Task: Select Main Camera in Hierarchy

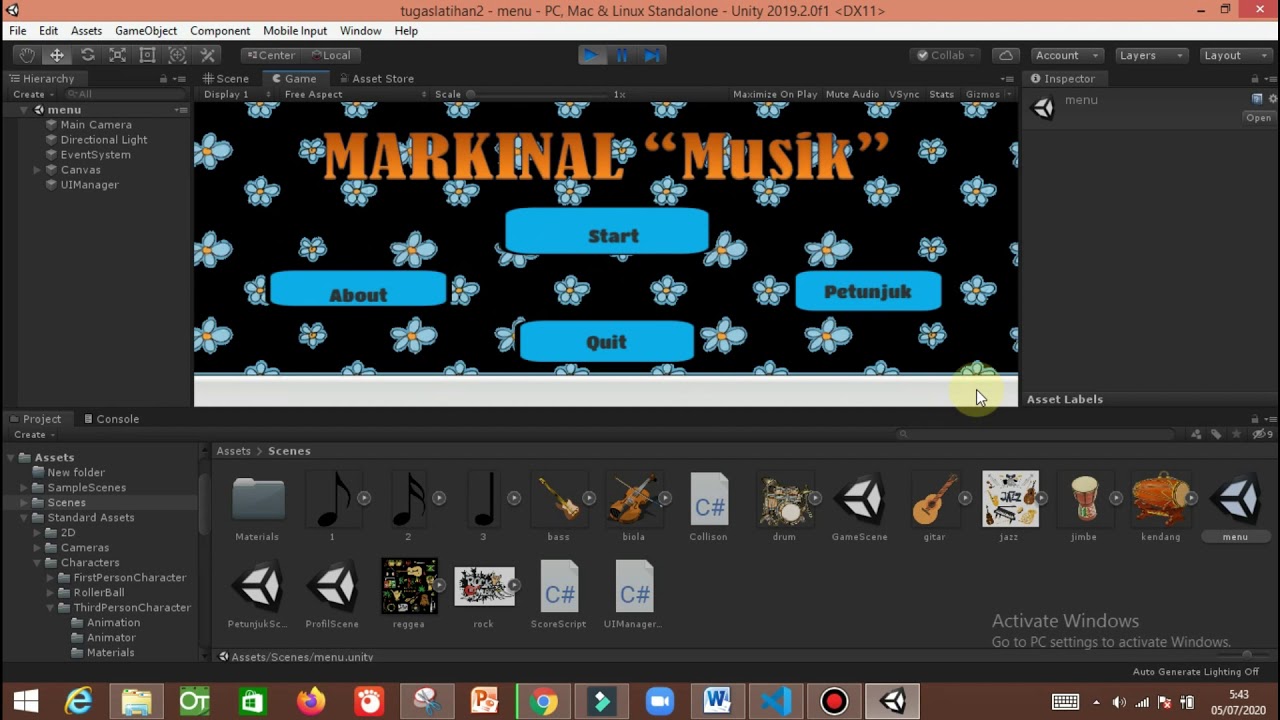Action: coord(96,125)
